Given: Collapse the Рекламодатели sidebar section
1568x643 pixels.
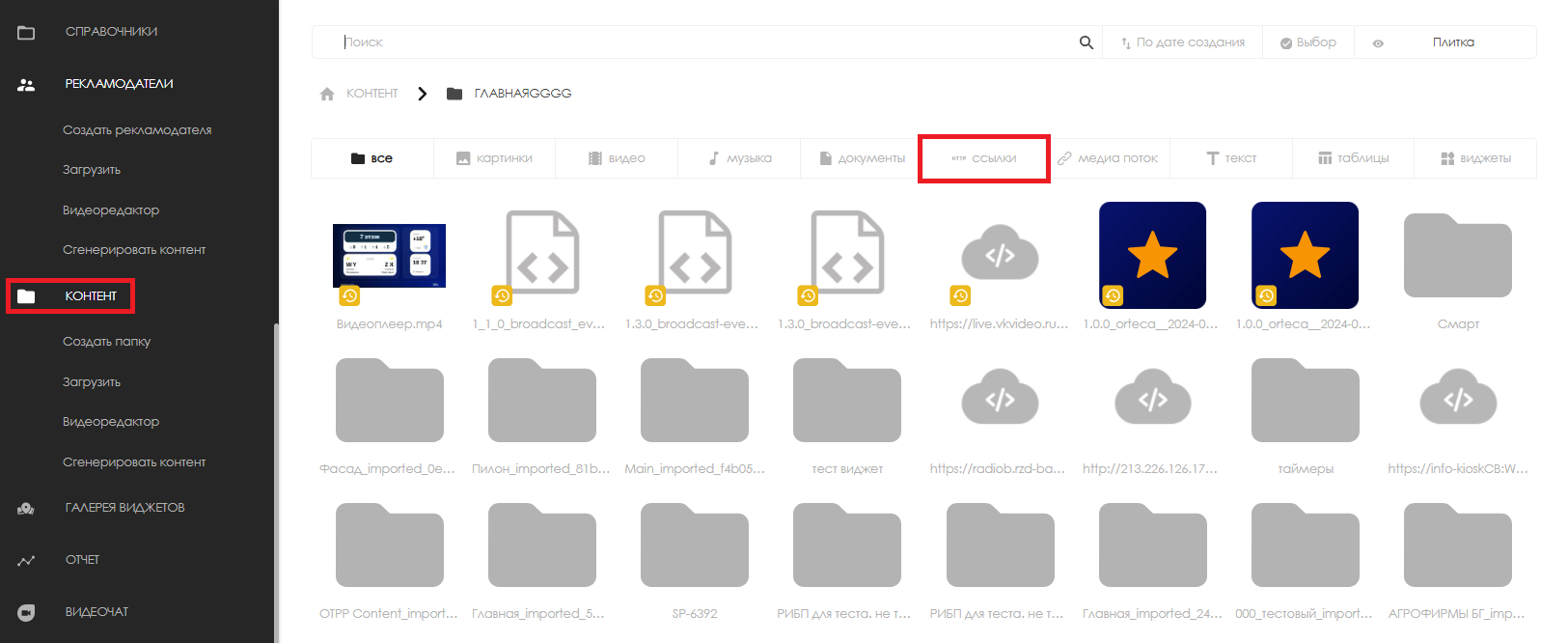Looking at the screenshot, I should 119,84.
